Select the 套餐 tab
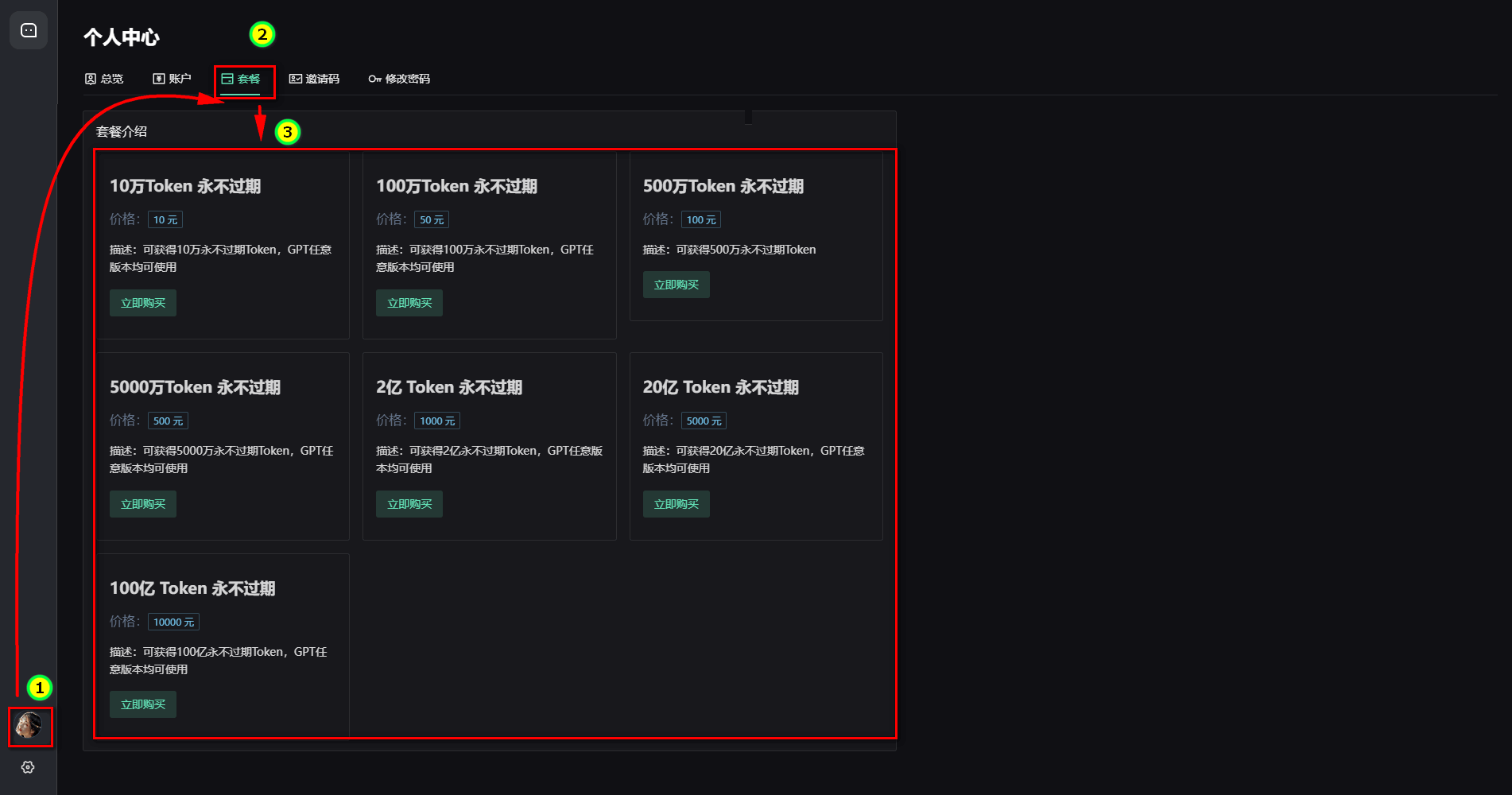Viewport: 1512px width, 795px height. (241, 79)
